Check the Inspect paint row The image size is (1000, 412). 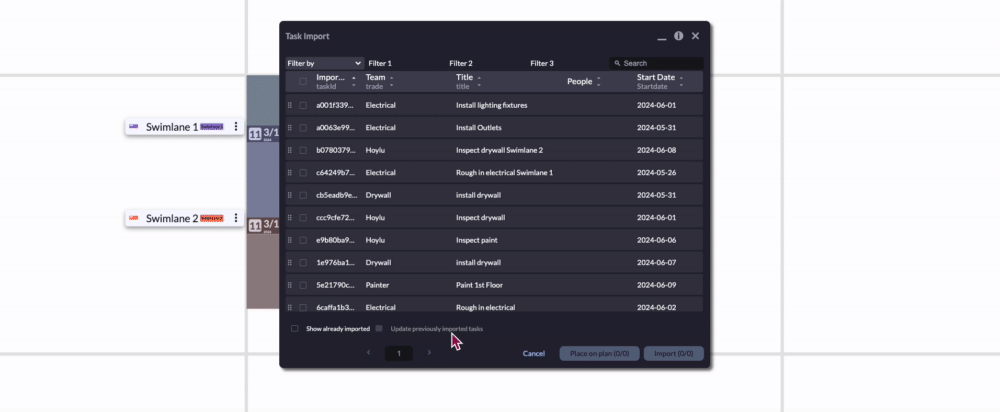pyautogui.click(x=303, y=240)
